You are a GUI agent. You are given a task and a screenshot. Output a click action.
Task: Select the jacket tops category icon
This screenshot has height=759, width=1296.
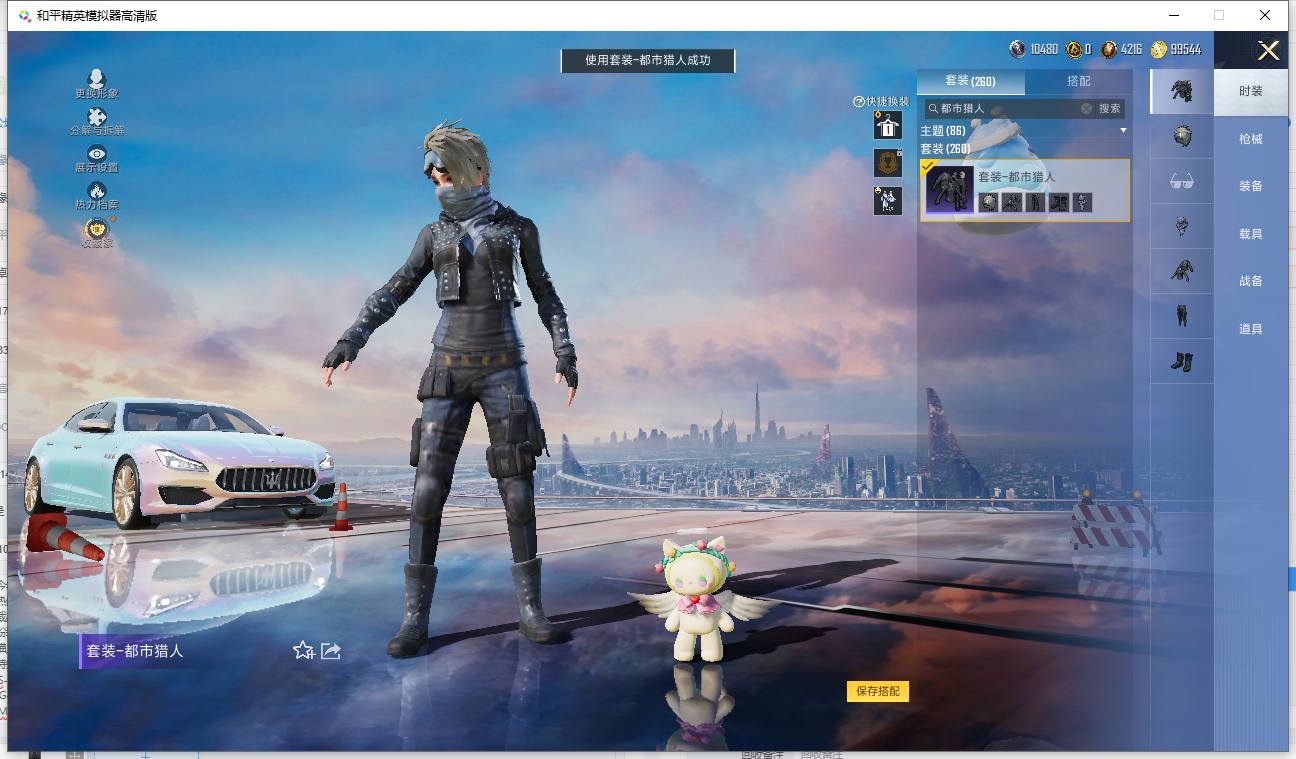pos(1181,271)
